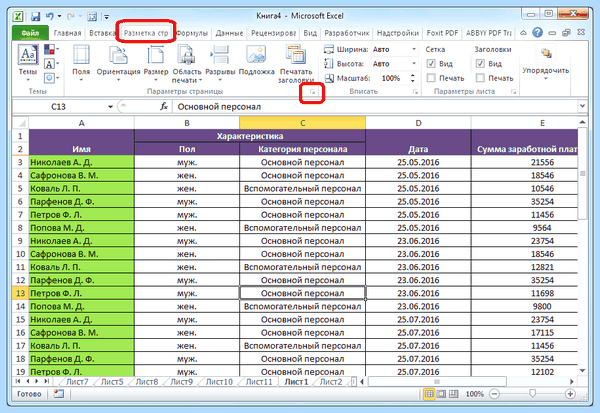Click the Undo icon in quick access toolbar

[x=50, y=16]
